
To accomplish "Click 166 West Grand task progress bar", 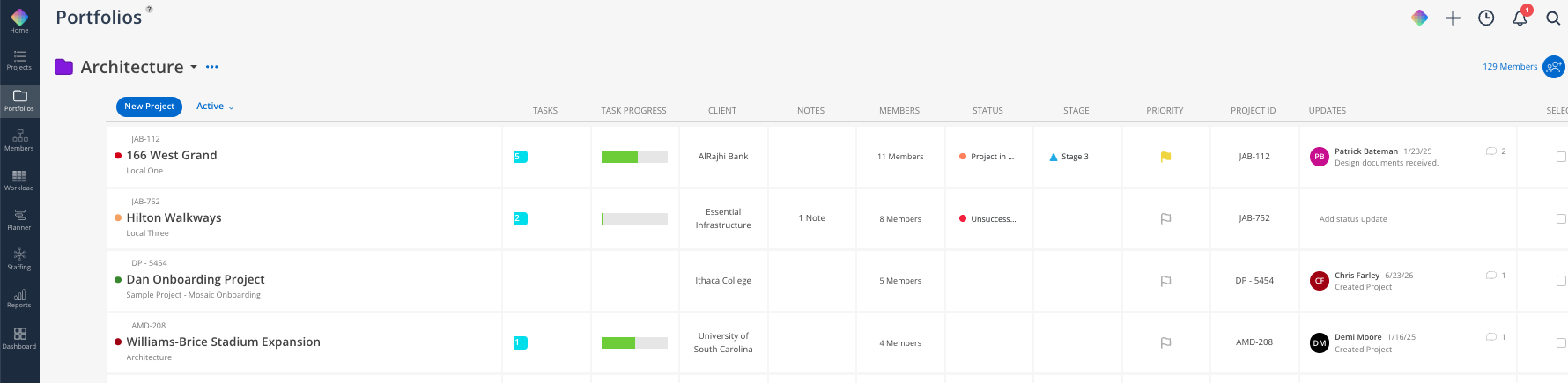I will coord(634,157).
